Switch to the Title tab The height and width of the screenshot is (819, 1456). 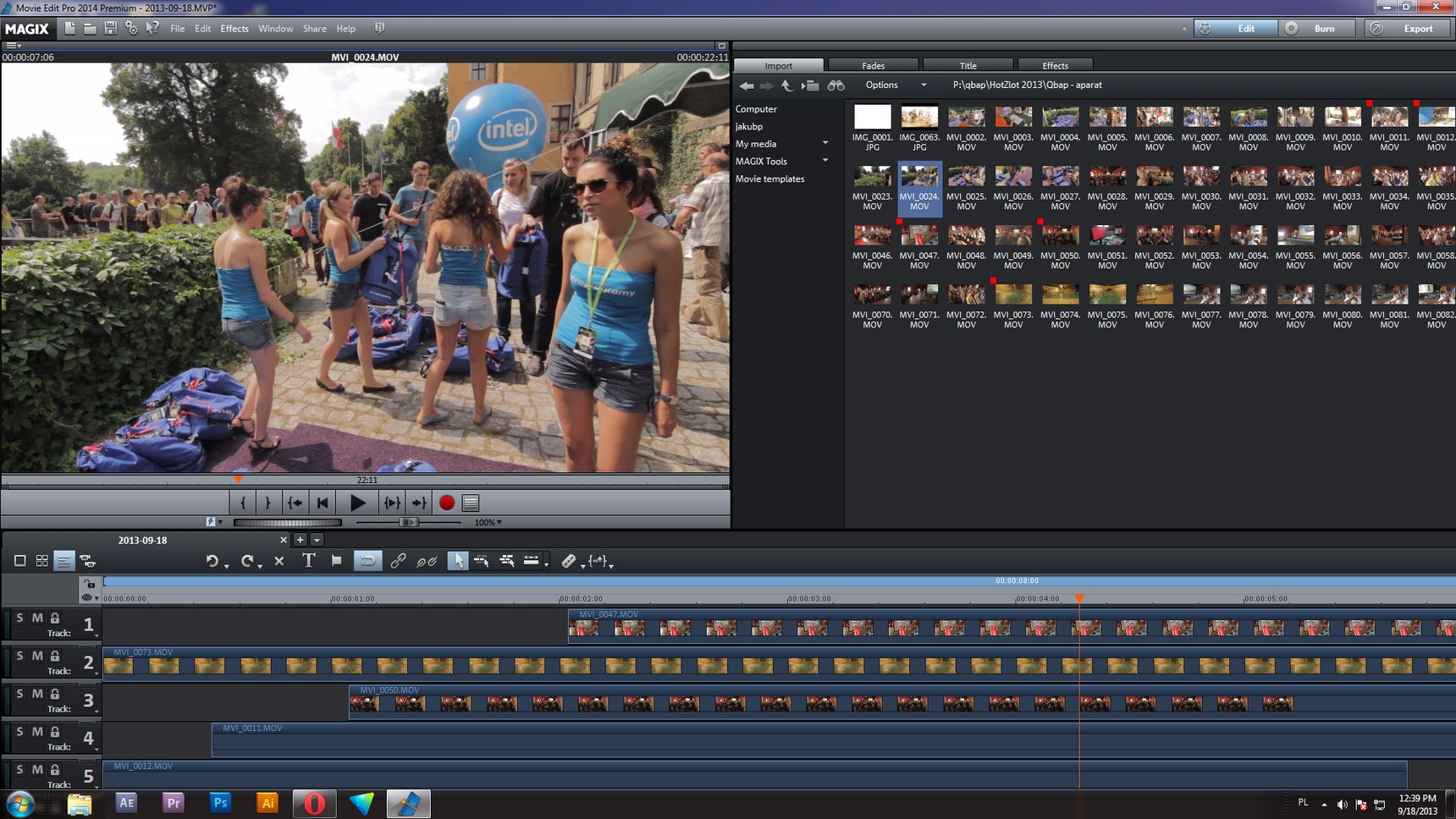coord(968,65)
